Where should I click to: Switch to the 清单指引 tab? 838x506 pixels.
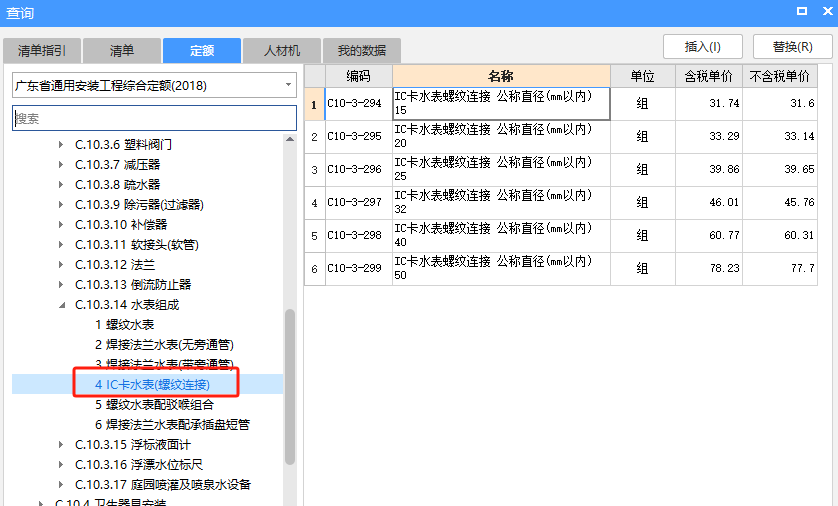pyautogui.click(x=42, y=51)
